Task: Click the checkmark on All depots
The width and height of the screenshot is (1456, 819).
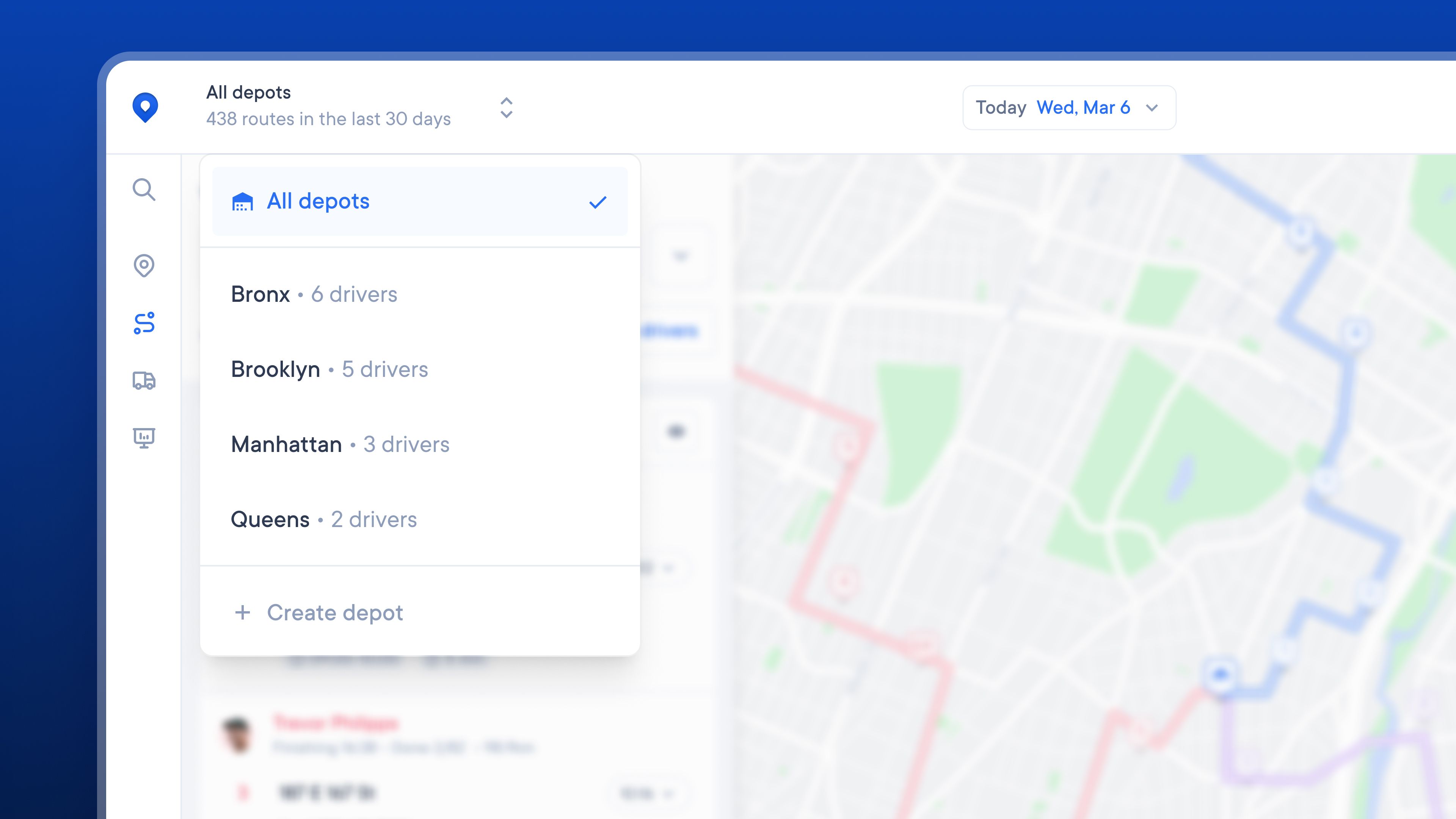Action: click(598, 202)
